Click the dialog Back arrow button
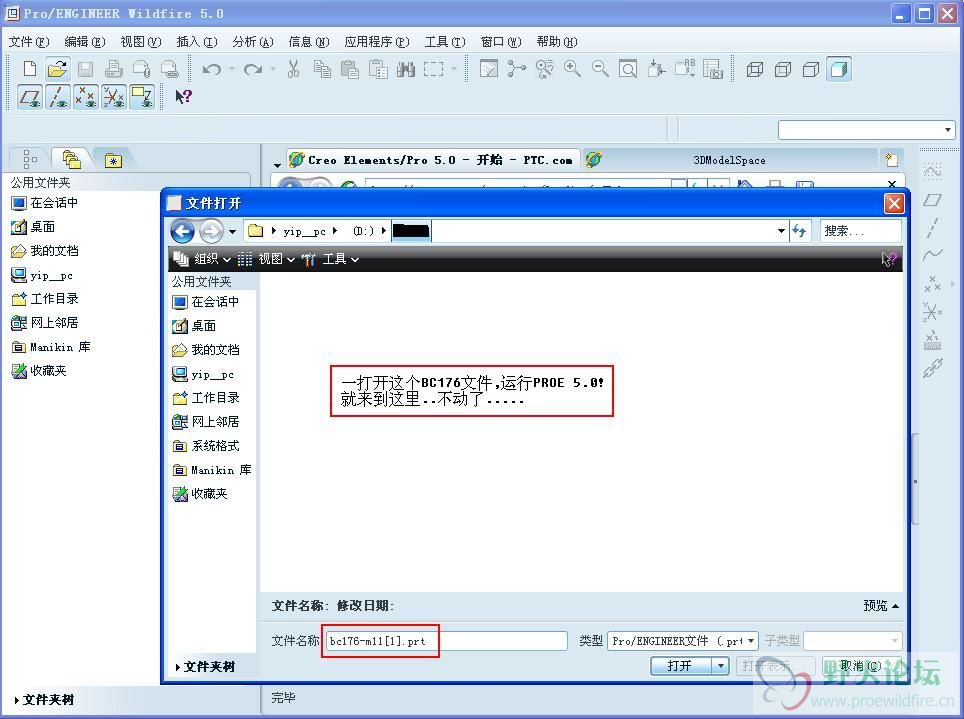Screen dimensions: 964x719 [x=183, y=231]
